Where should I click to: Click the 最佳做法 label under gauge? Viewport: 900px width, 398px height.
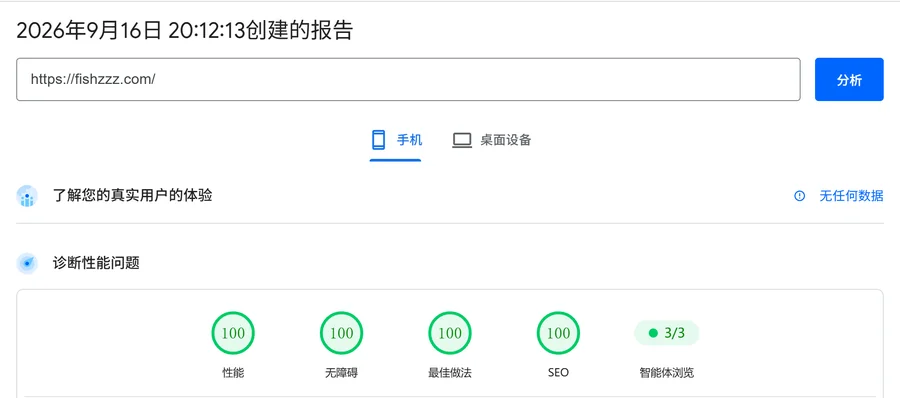point(450,373)
